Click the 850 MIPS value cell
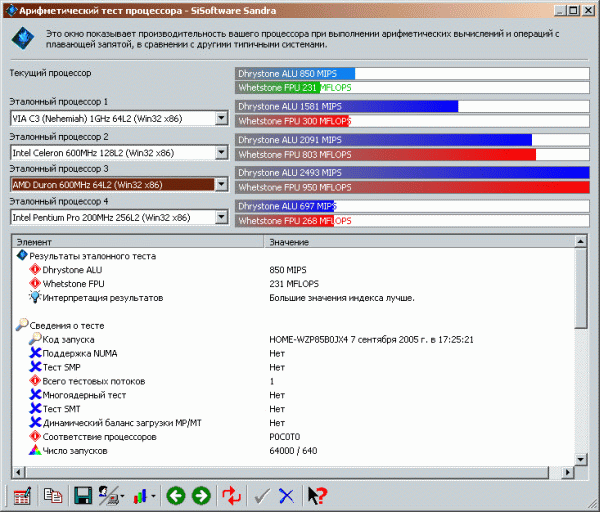600x512 pixels. point(288,270)
